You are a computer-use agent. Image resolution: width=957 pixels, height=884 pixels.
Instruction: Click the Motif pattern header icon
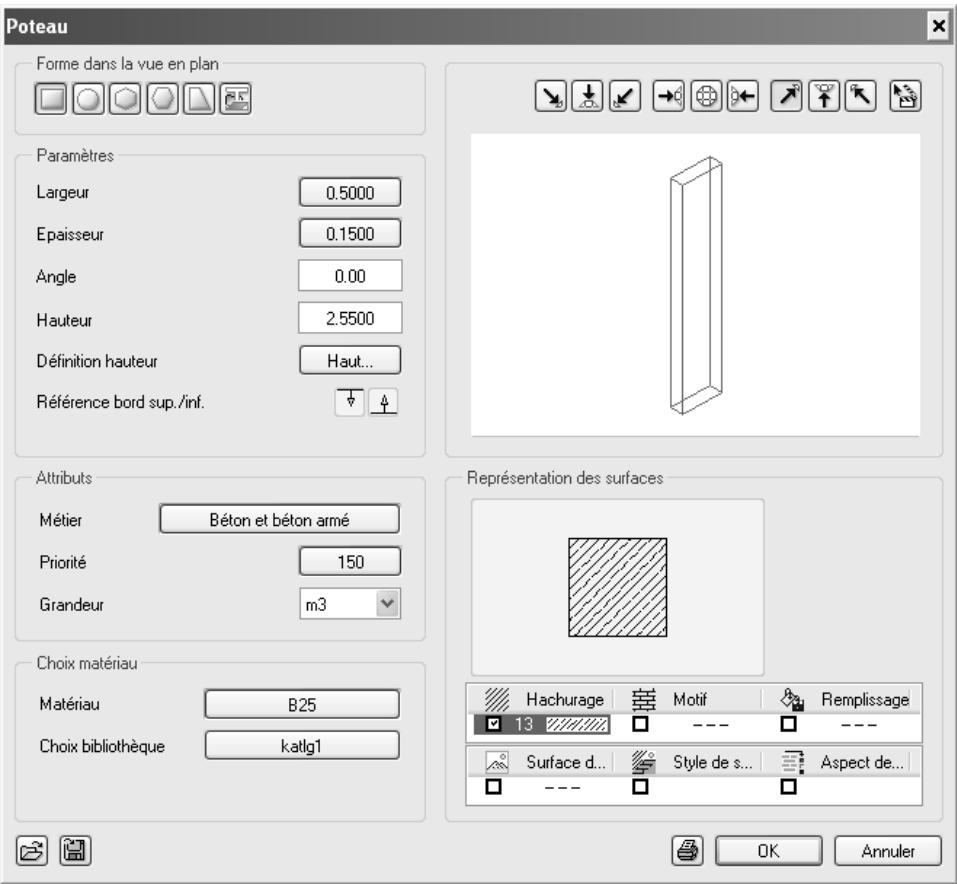coord(643,700)
